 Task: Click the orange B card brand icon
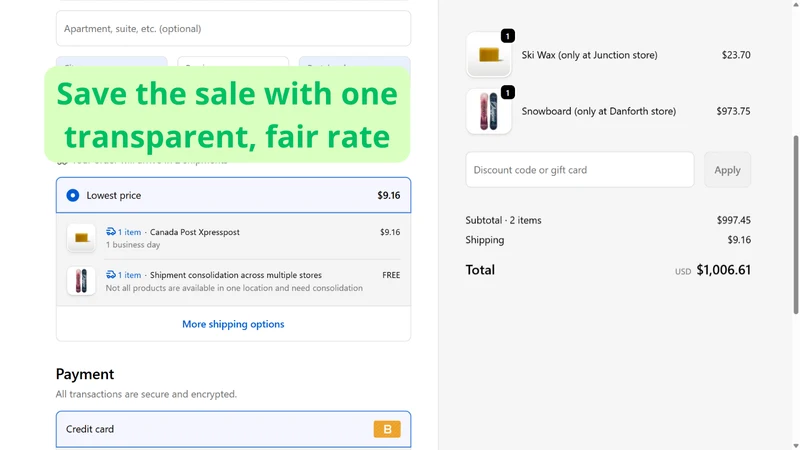tap(387, 429)
